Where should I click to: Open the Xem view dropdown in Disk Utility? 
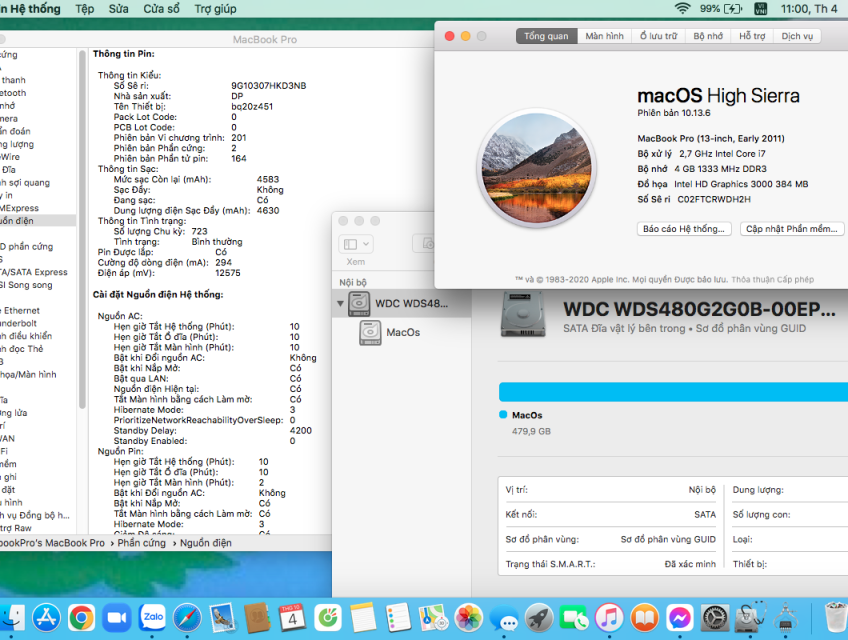pos(356,244)
